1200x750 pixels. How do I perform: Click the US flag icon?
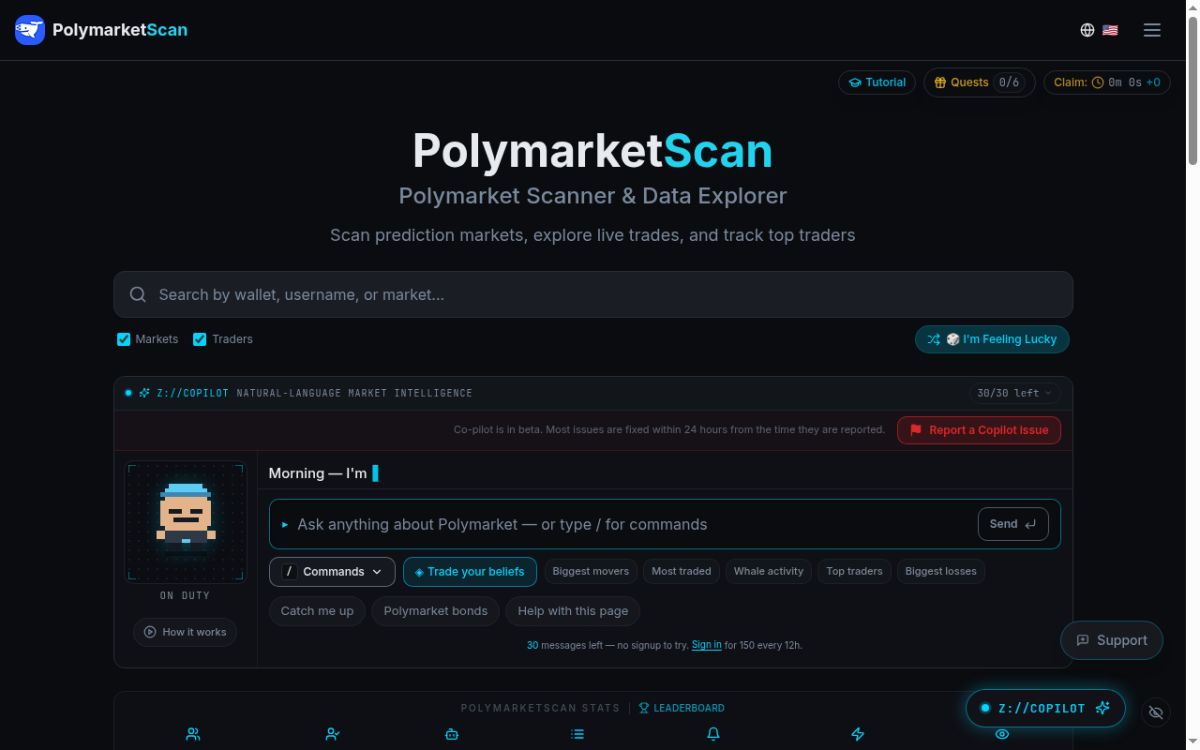tap(1110, 30)
